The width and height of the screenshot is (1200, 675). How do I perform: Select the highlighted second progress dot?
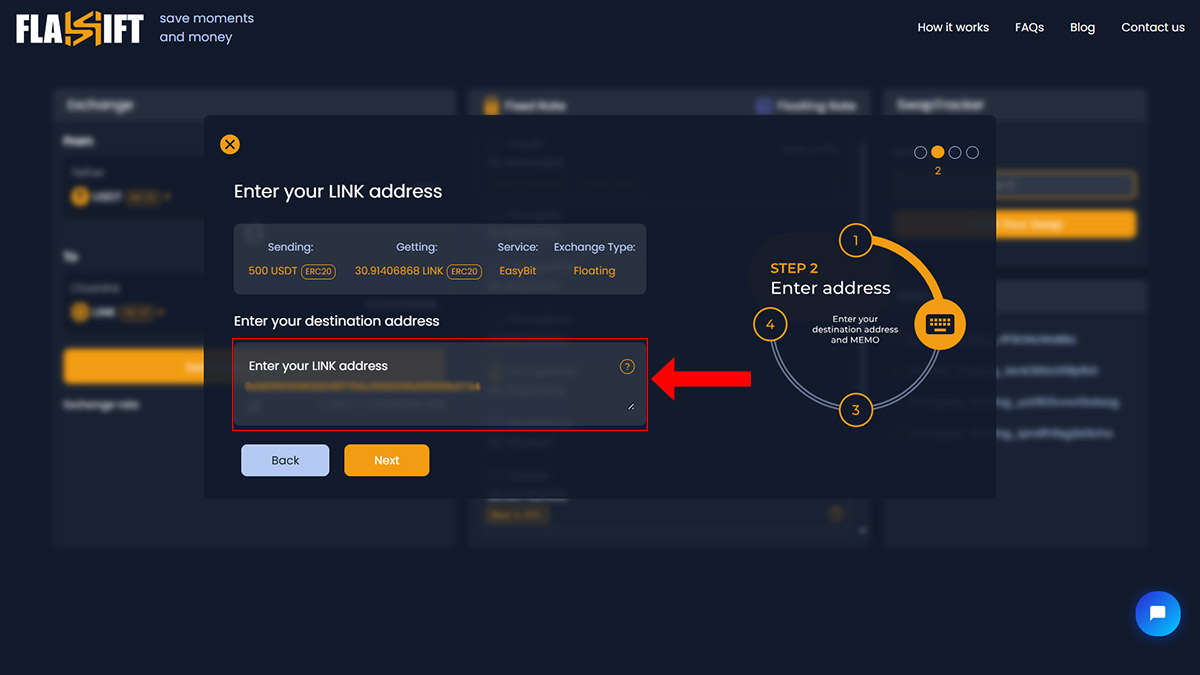click(938, 153)
